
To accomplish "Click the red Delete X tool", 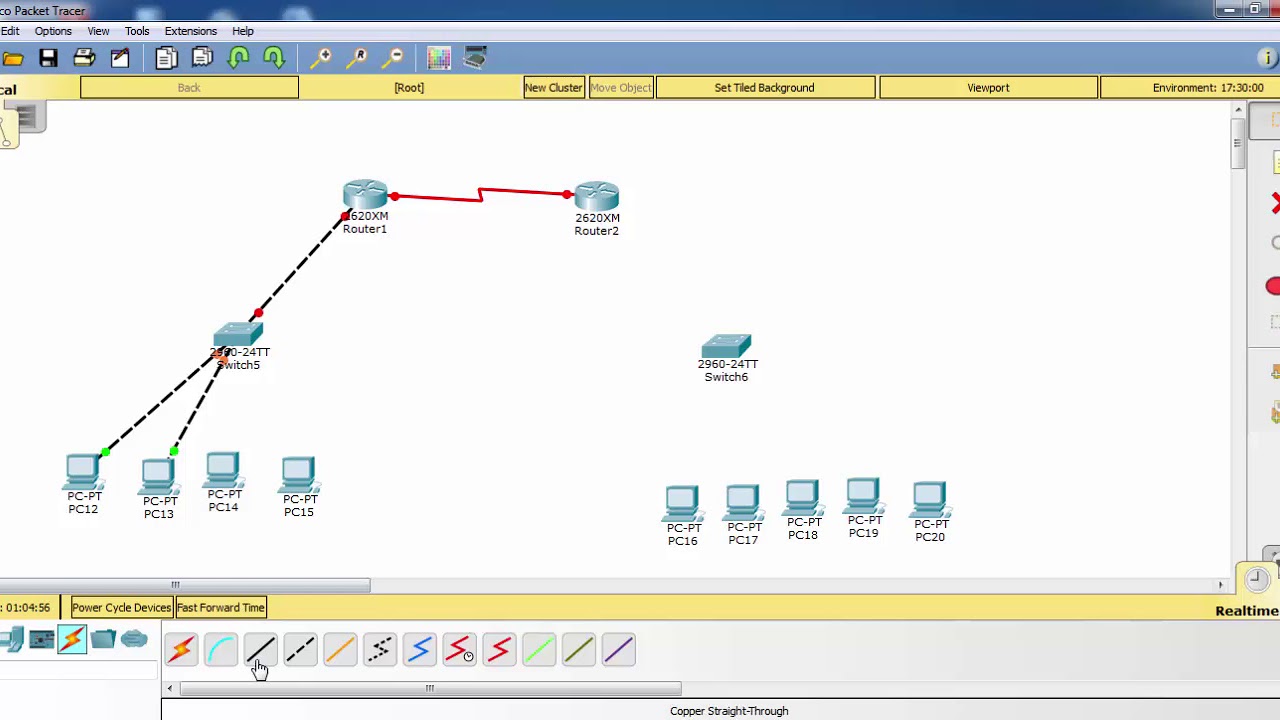I will 1274,204.
